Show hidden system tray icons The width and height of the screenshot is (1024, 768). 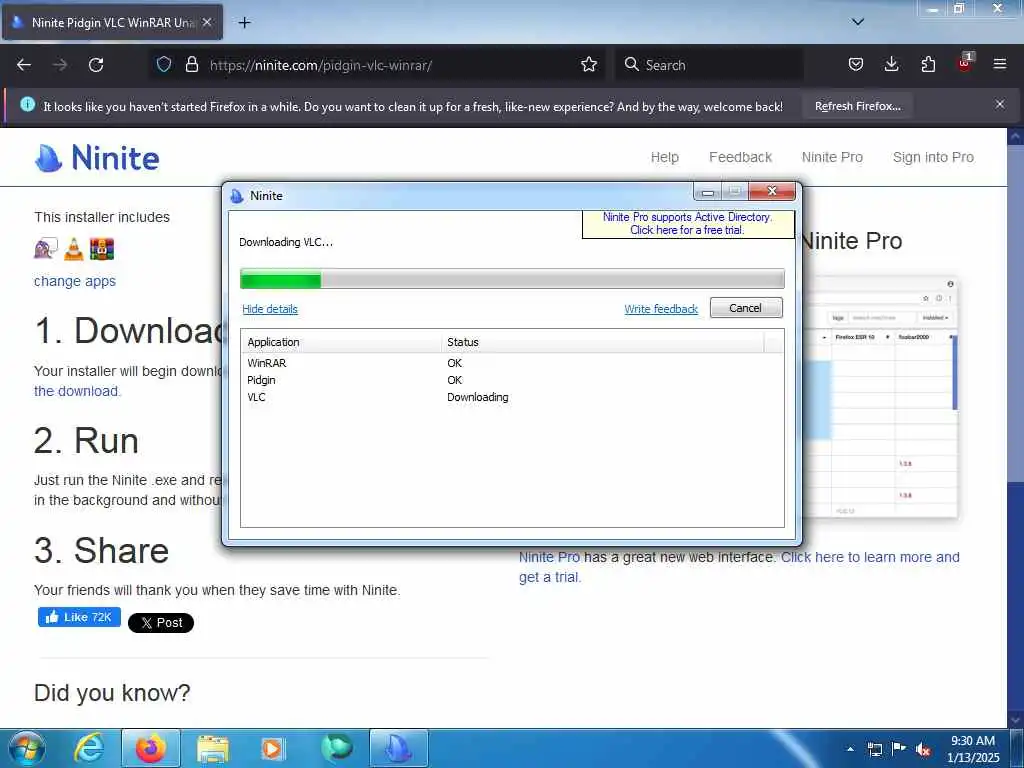tap(850, 749)
